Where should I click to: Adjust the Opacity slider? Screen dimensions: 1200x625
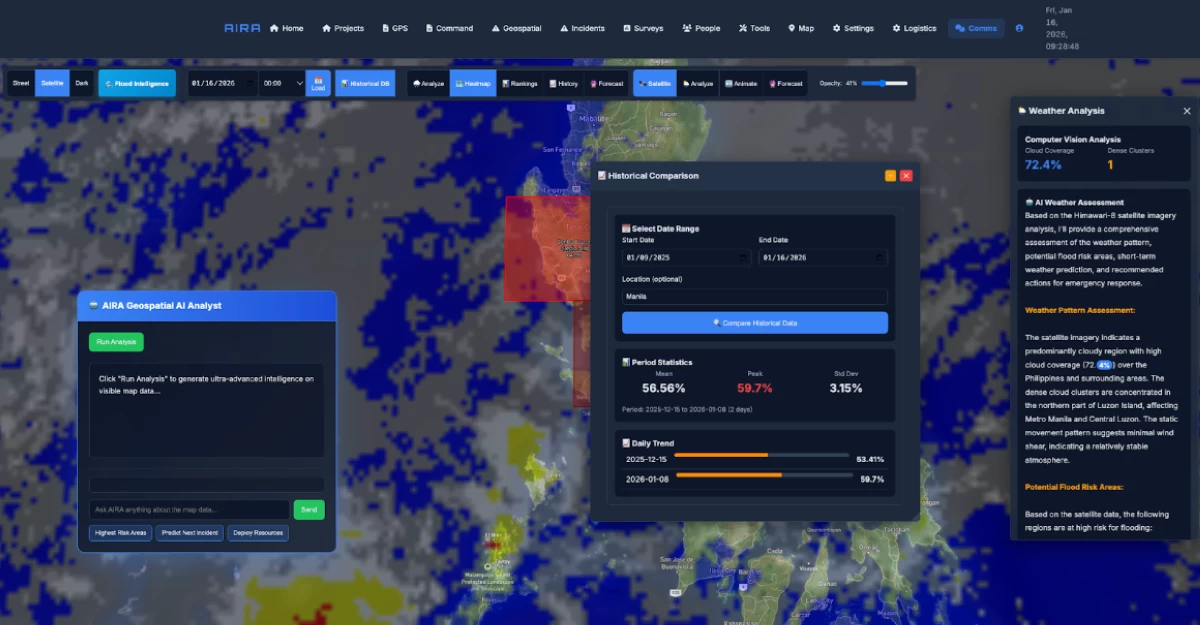click(884, 84)
